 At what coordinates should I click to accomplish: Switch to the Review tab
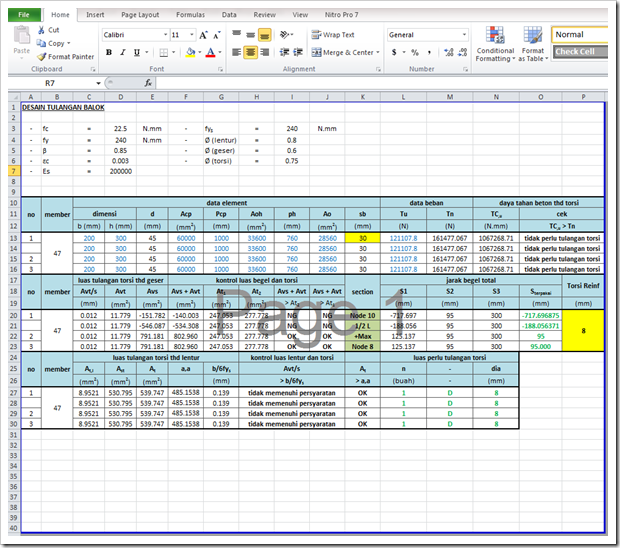(x=265, y=15)
